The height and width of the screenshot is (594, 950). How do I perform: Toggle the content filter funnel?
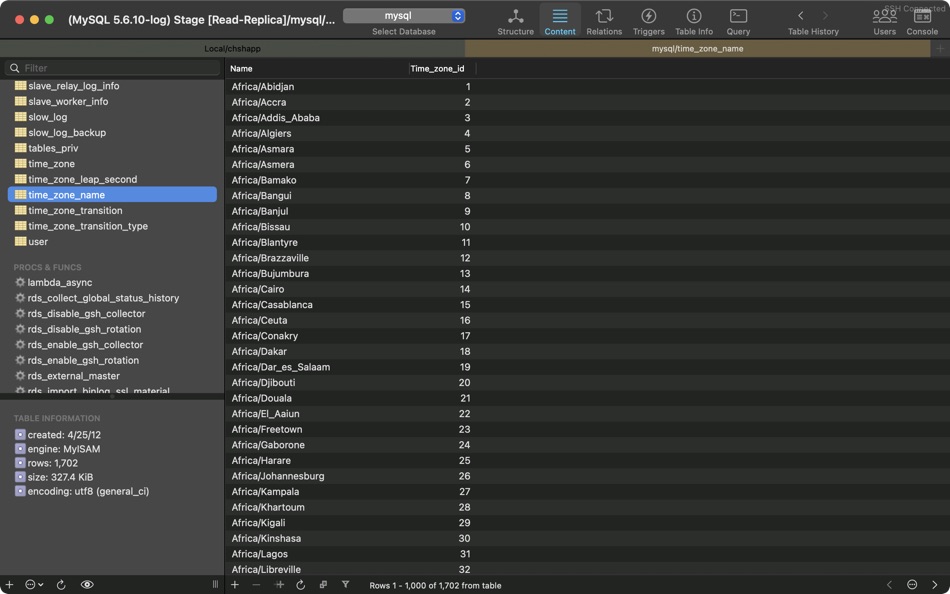[345, 585]
